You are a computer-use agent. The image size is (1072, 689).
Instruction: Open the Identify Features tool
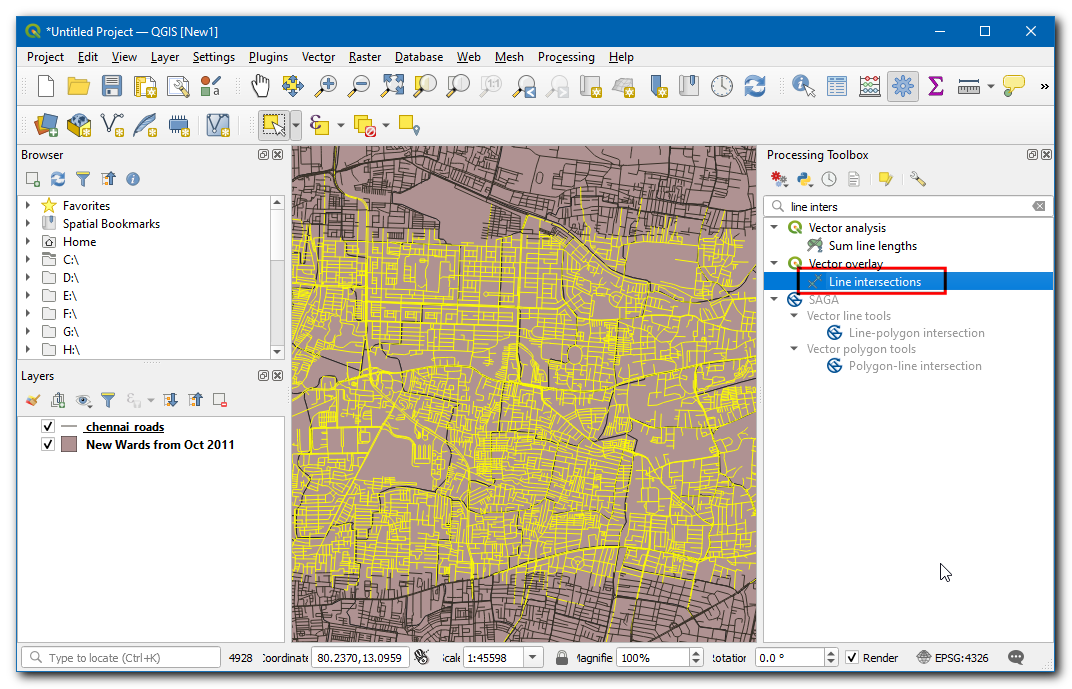click(802, 87)
